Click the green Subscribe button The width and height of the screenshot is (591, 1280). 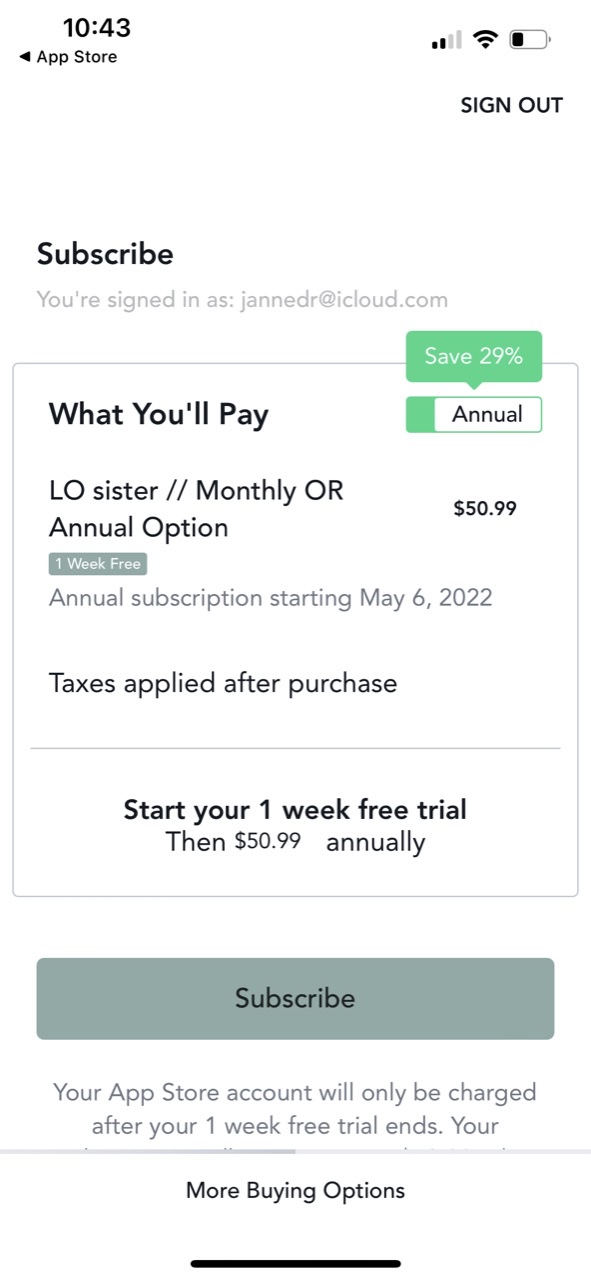pyautogui.click(x=295, y=998)
